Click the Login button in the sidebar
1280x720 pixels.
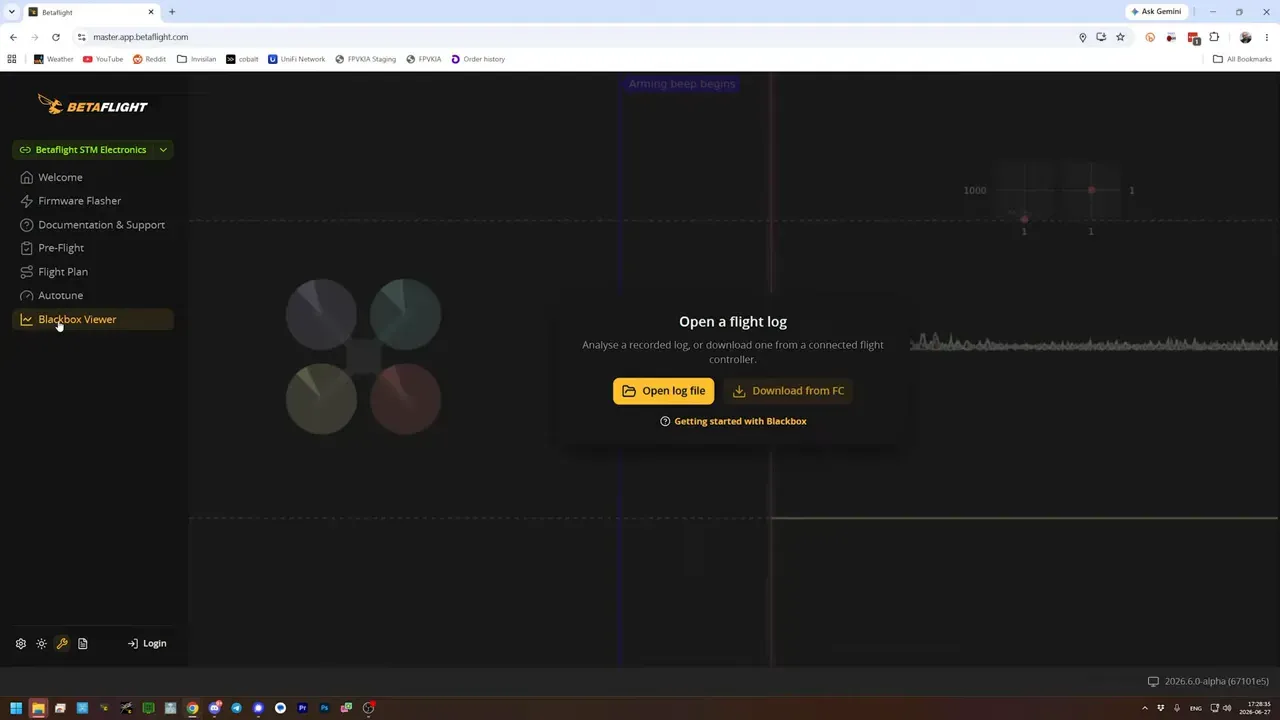147,644
